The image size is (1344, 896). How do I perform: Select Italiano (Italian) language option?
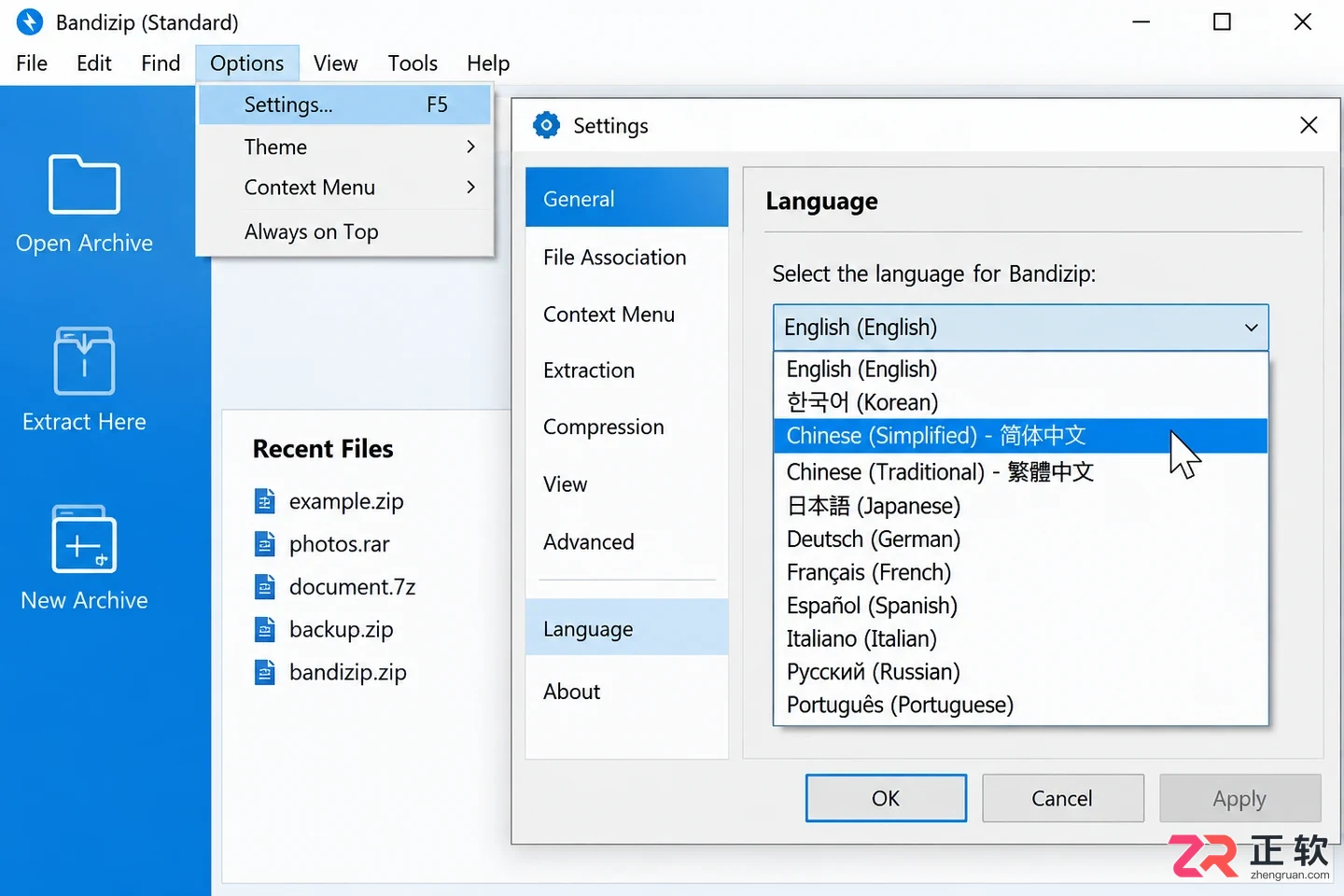[x=1020, y=638]
